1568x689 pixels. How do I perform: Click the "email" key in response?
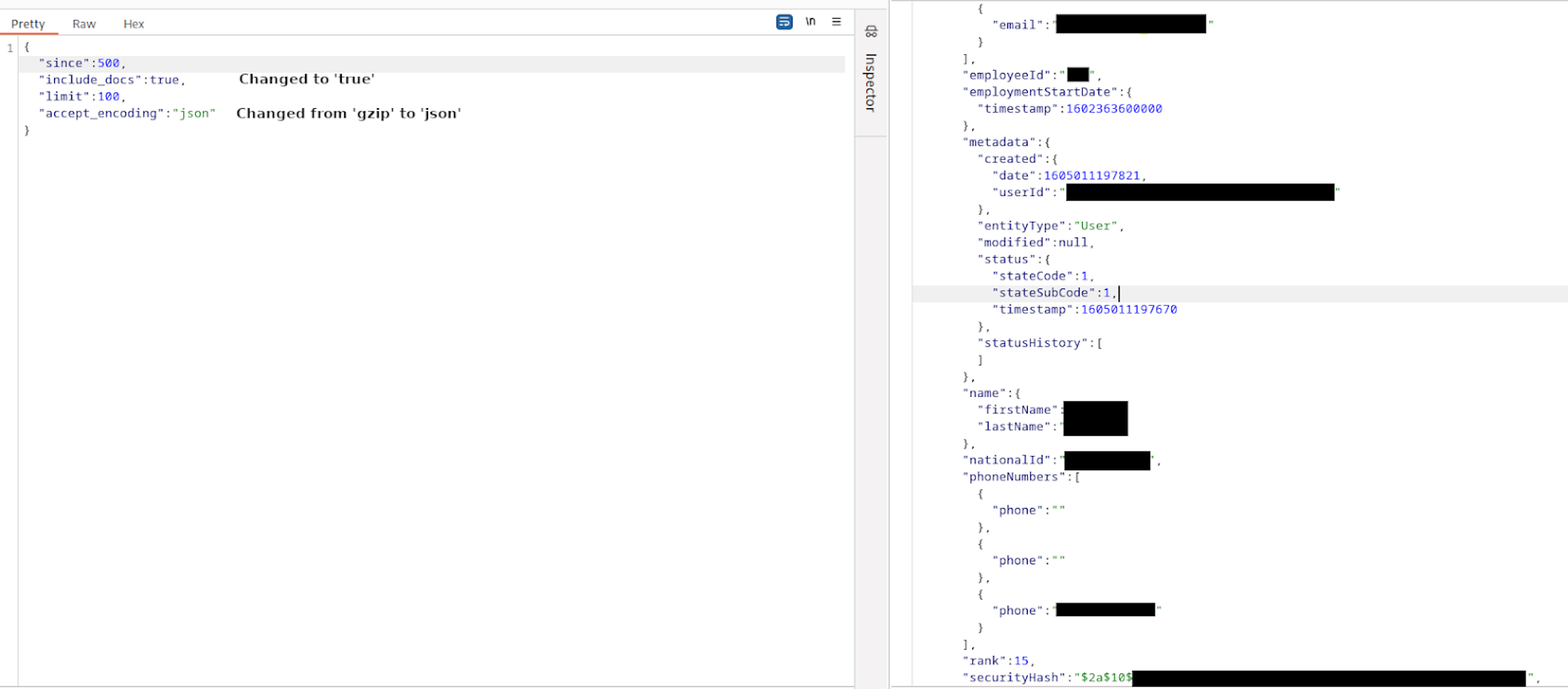pyautogui.click(x=1018, y=25)
